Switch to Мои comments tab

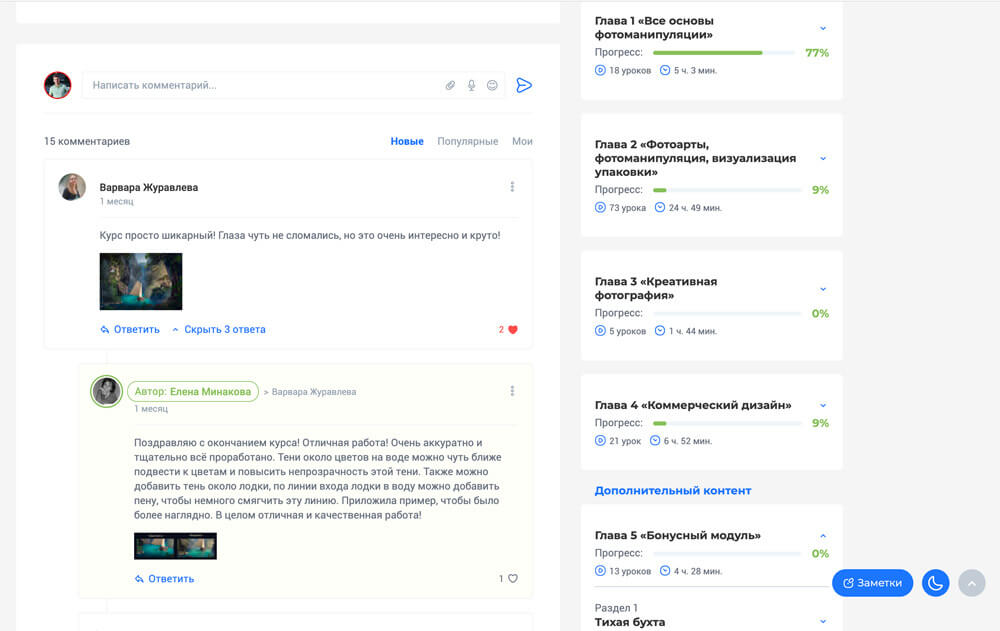(522, 142)
